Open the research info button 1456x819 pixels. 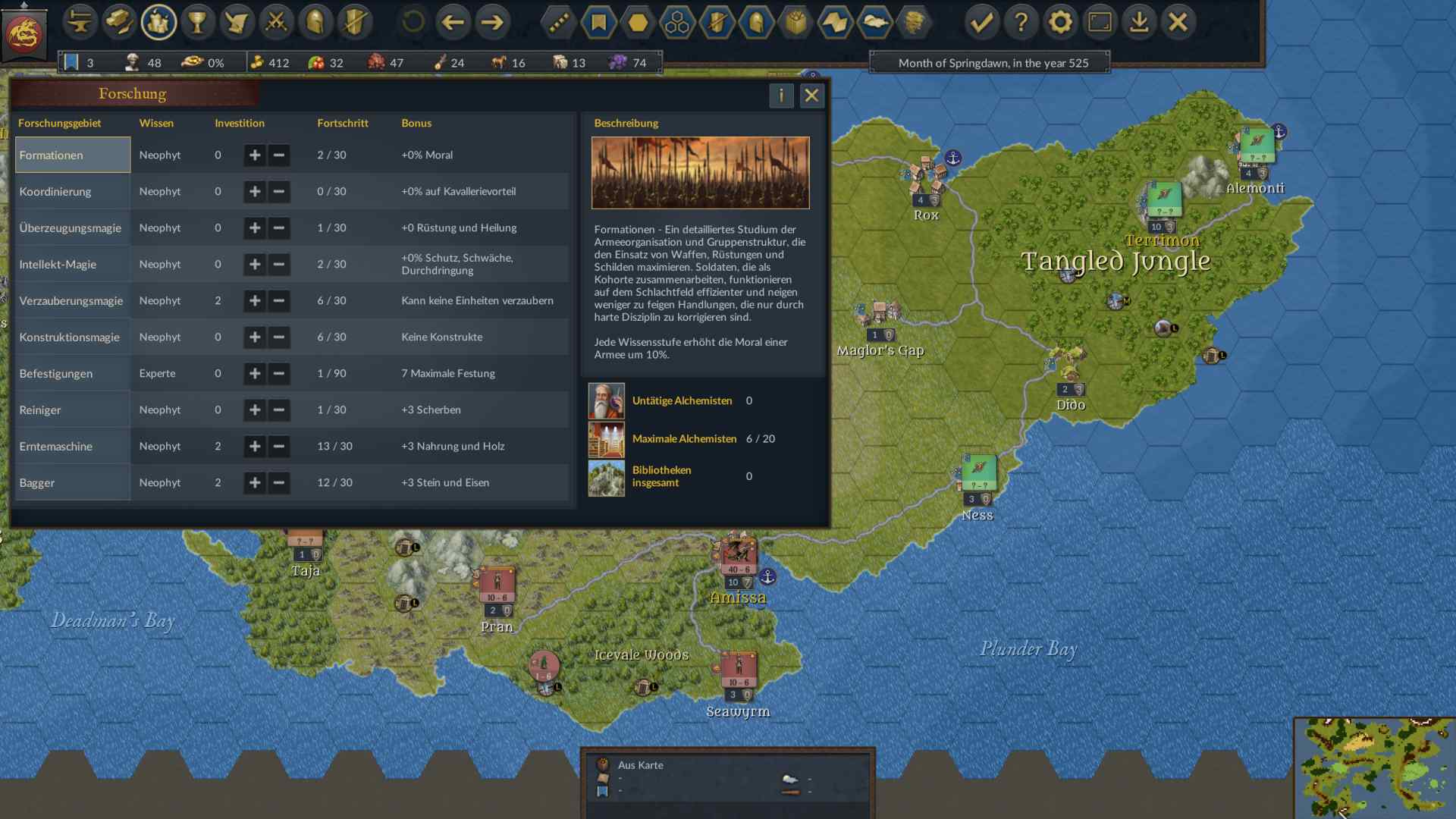781,96
